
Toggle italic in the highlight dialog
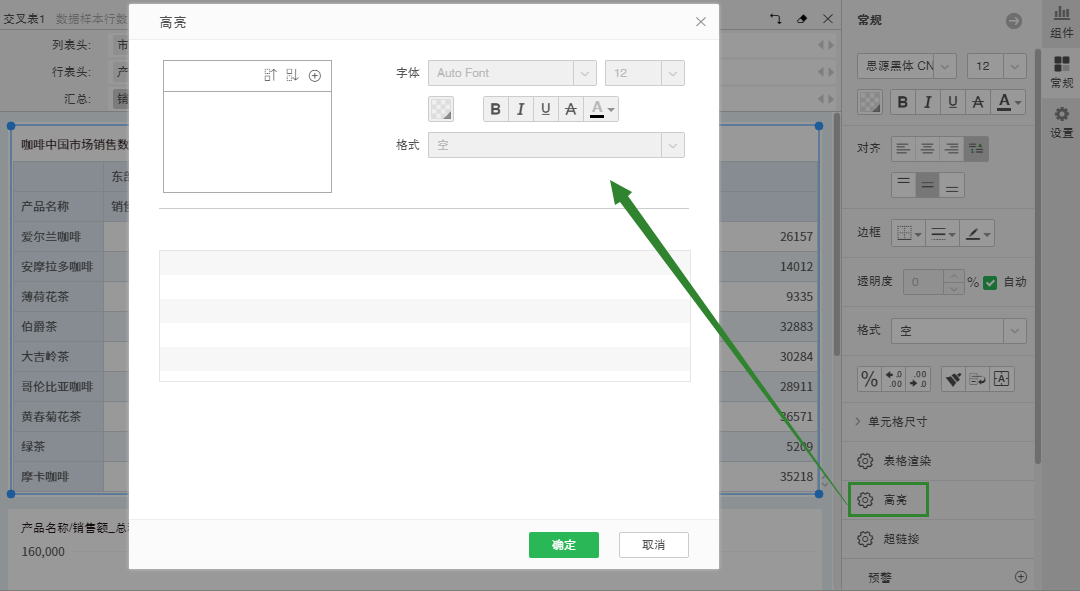click(520, 110)
